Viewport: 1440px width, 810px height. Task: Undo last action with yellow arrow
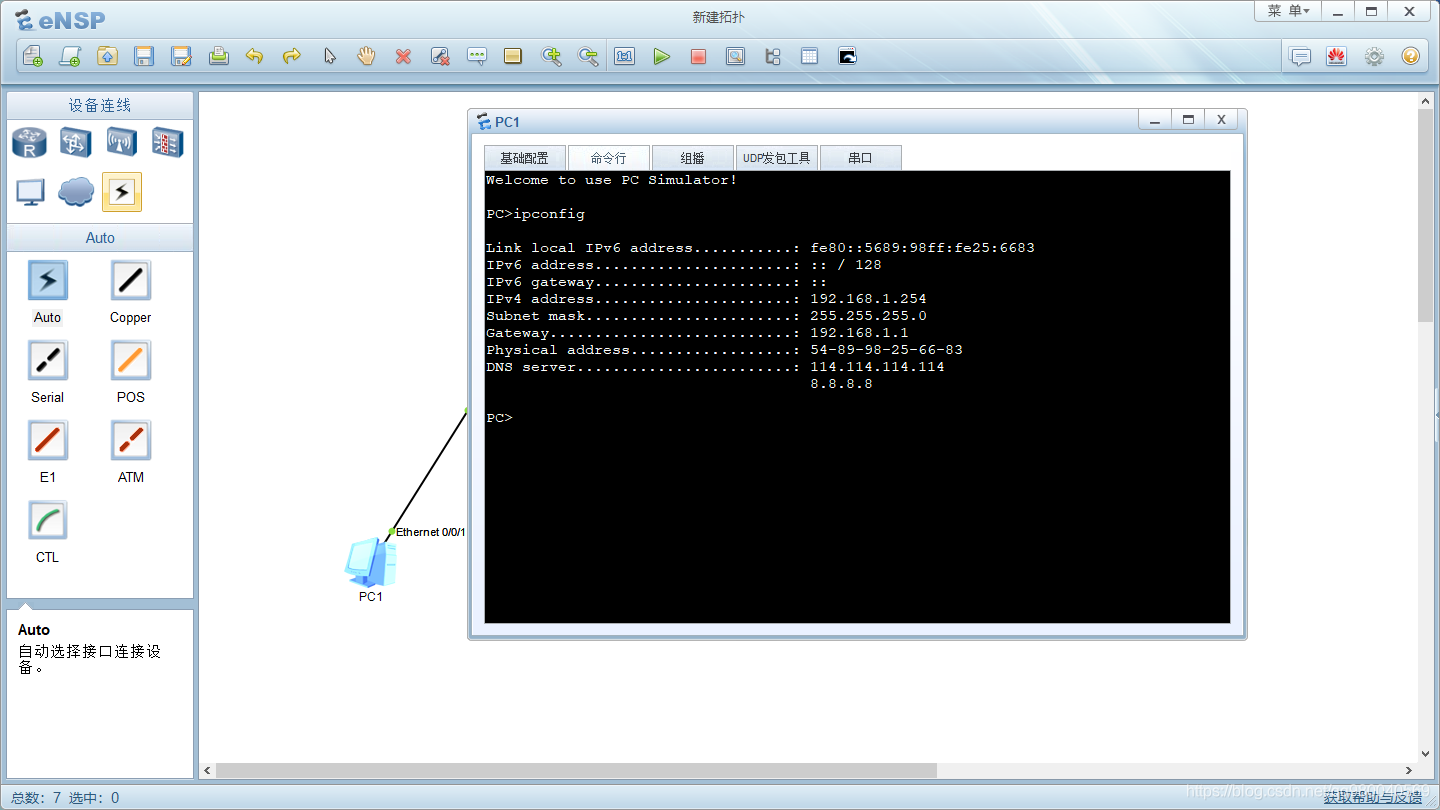255,56
